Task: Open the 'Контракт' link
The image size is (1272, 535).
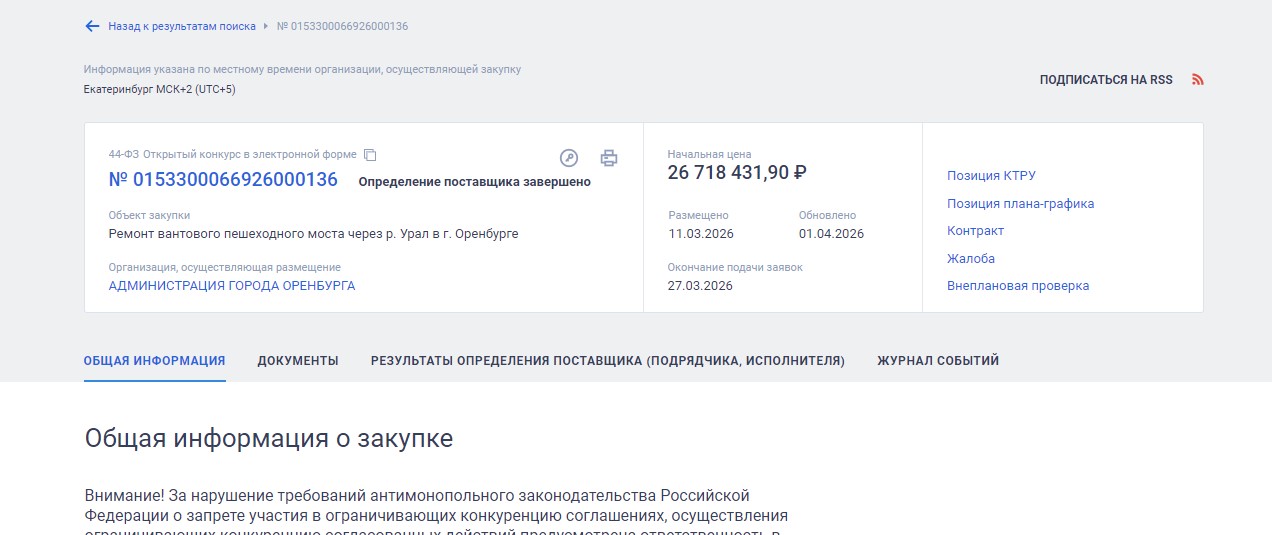Action: (x=975, y=231)
